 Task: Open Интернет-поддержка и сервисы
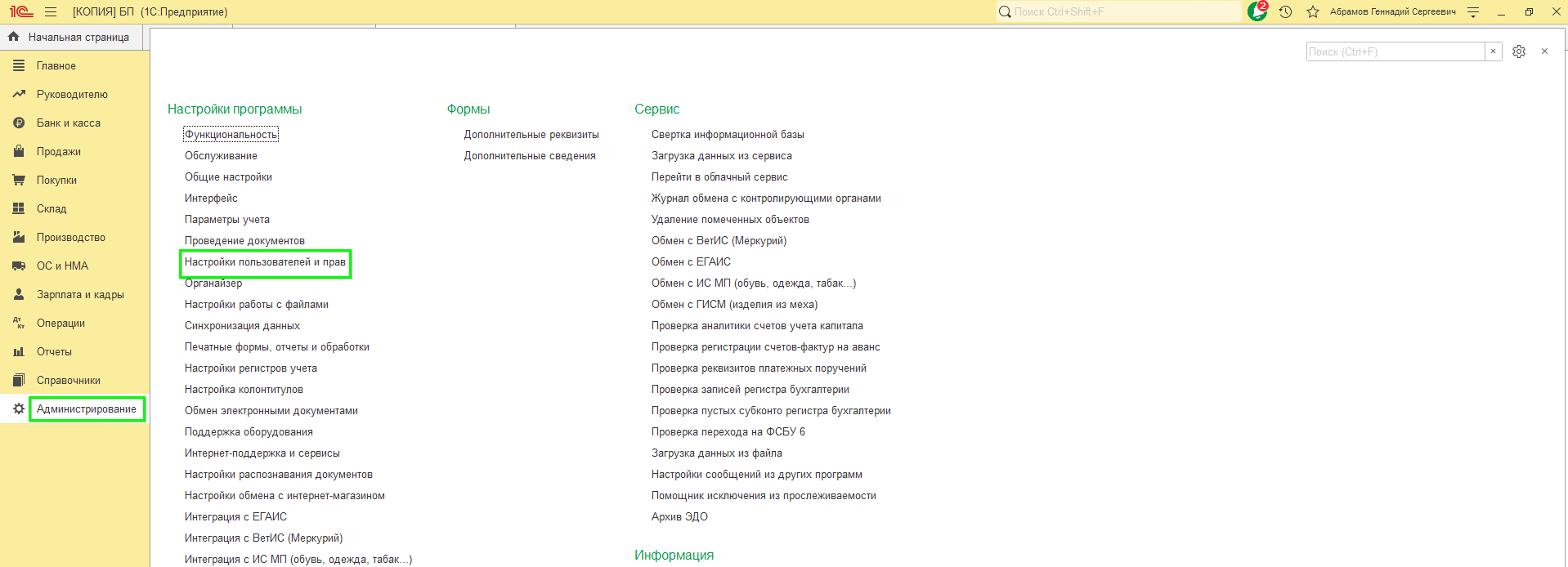click(262, 453)
